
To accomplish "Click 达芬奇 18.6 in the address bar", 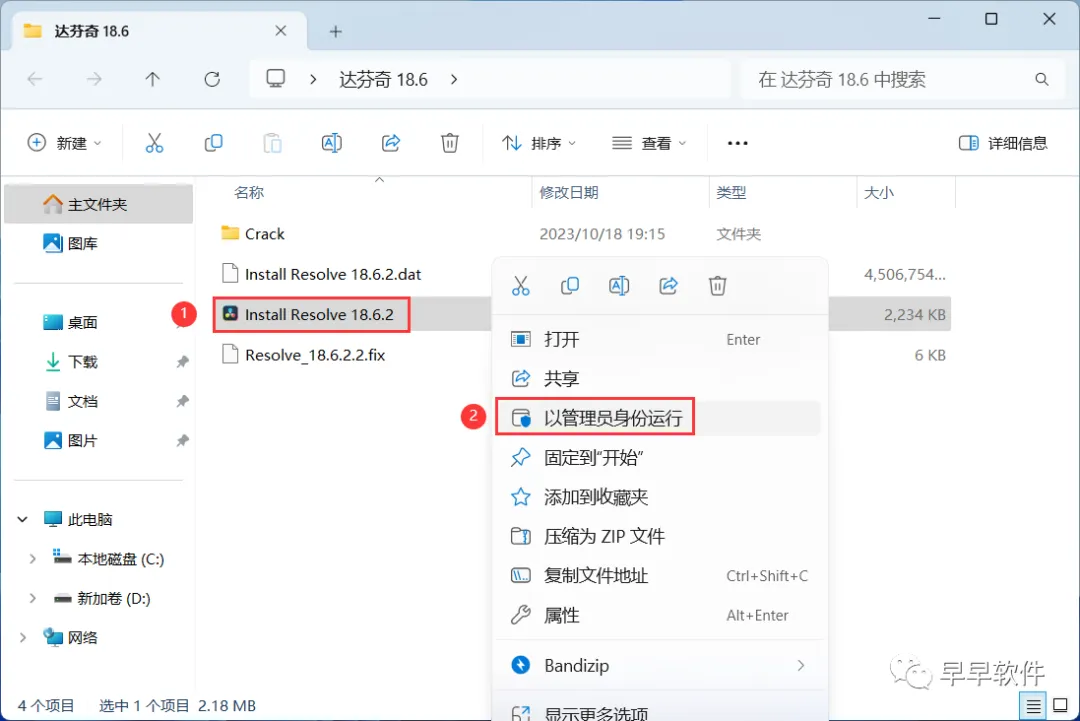I will 383,80.
